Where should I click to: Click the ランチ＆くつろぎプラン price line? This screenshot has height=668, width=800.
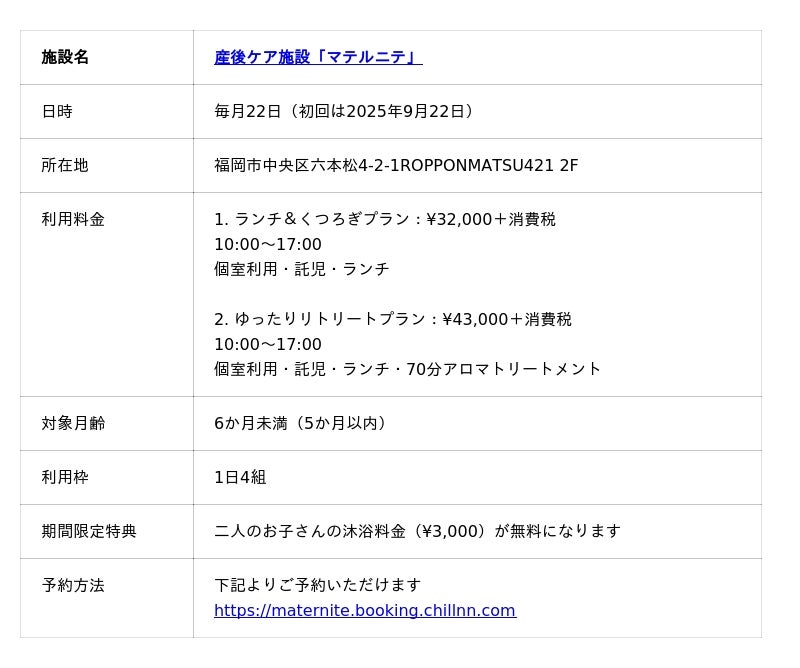pyautogui.click(x=384, y=220)
